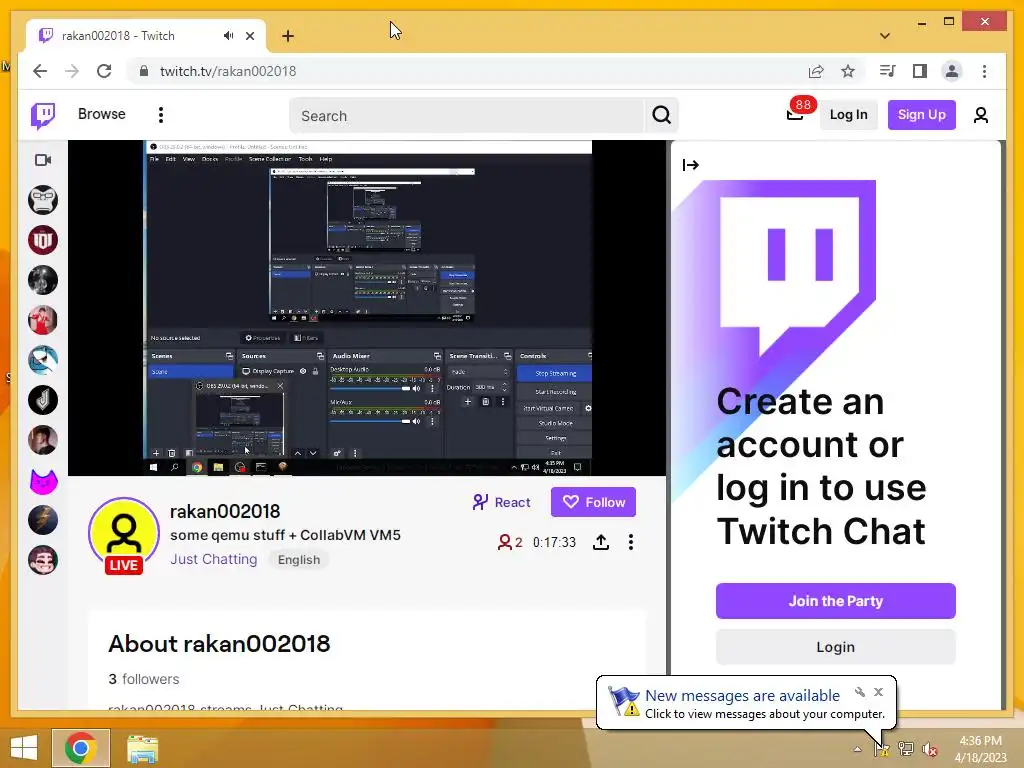Click the 3 followers text
Image resolution: width=1024 pixels, height=768 pixels.
point(144,679)
